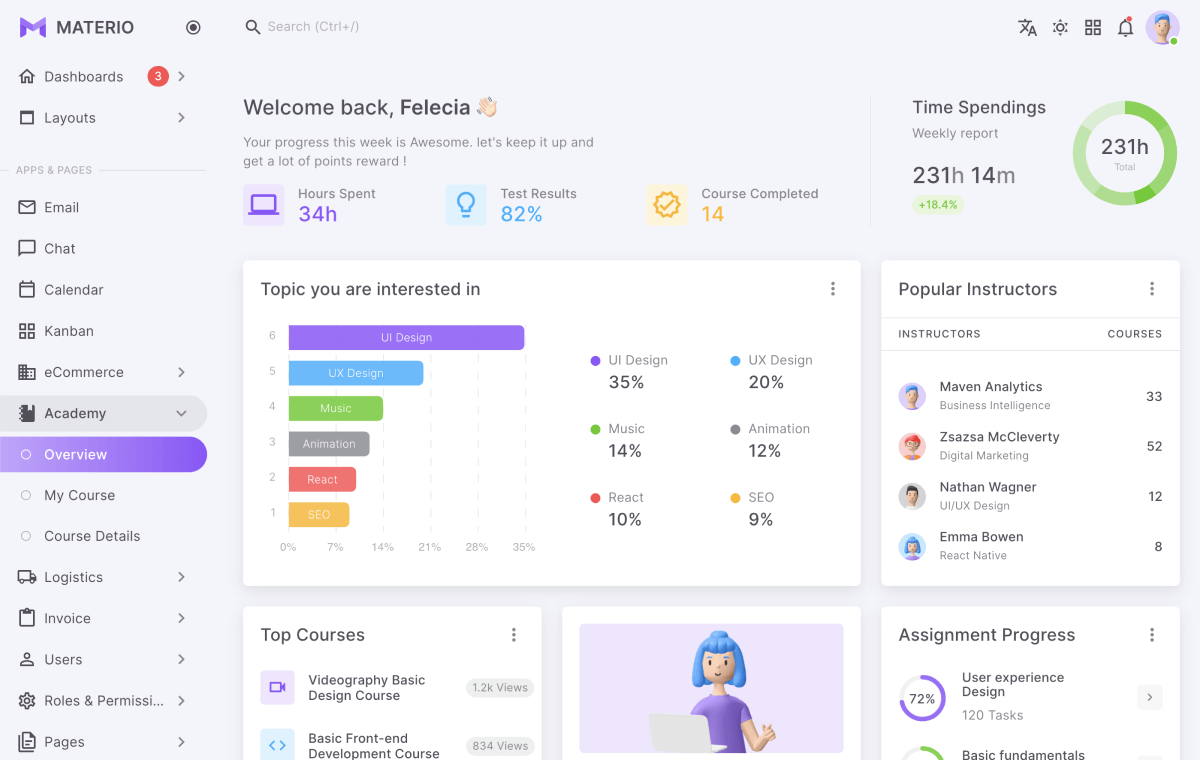1200x760 pixels.
Task: Click the red React bar
Action: [322, 479]
